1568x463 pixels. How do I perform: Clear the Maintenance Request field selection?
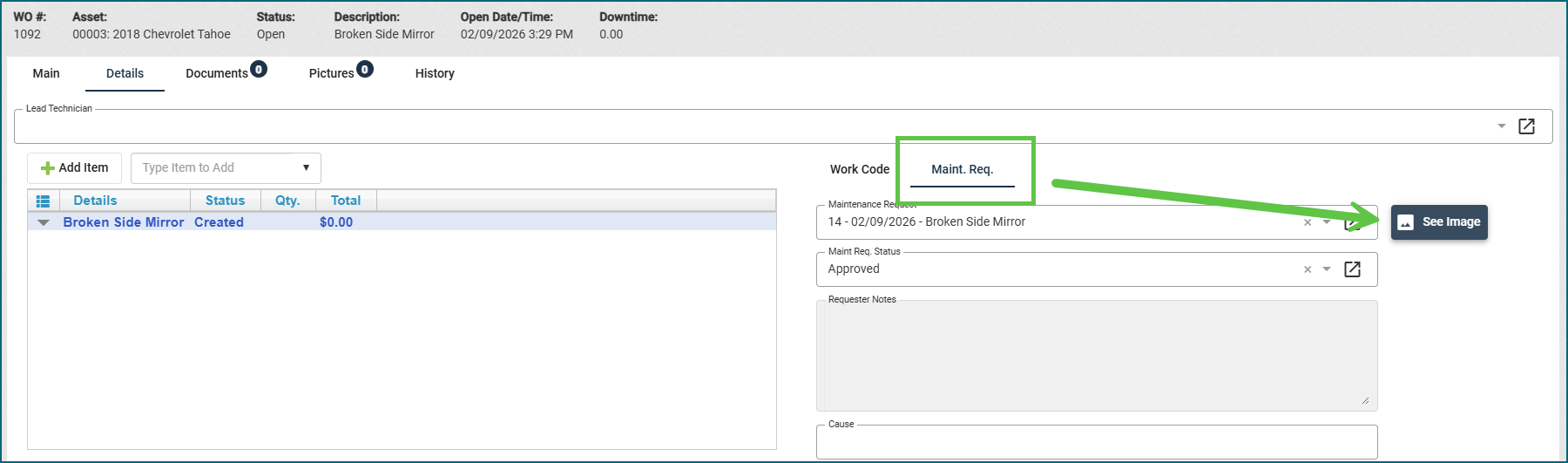coord(1307,222)
